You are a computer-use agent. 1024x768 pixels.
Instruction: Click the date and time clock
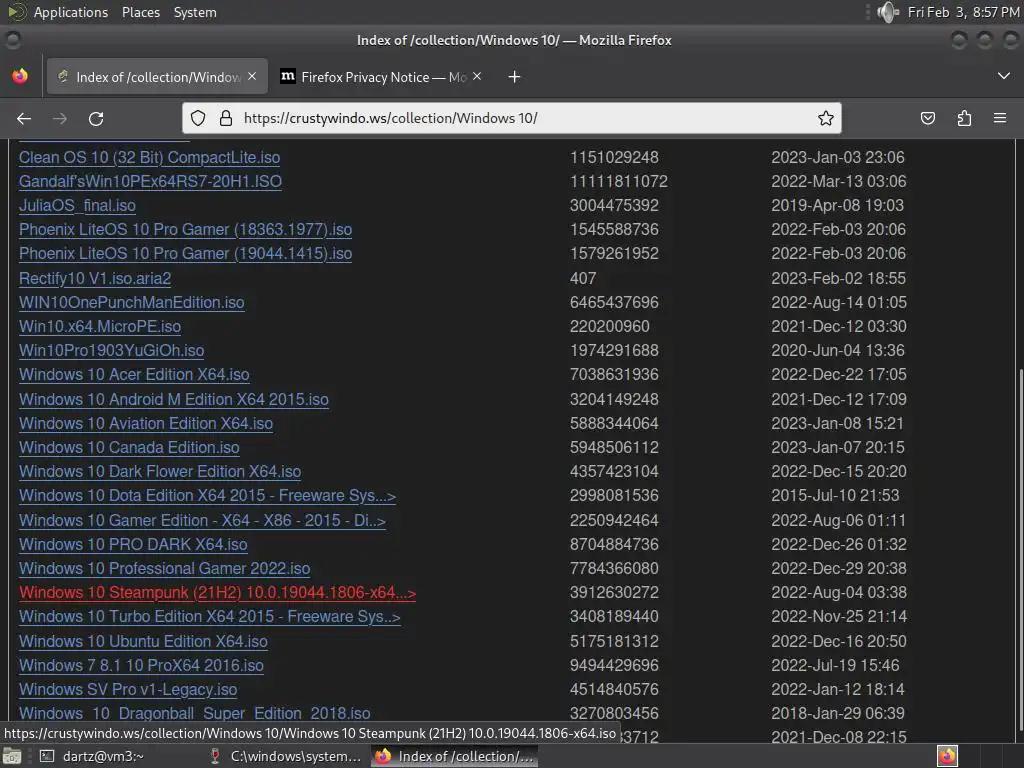tap(963, 12)
